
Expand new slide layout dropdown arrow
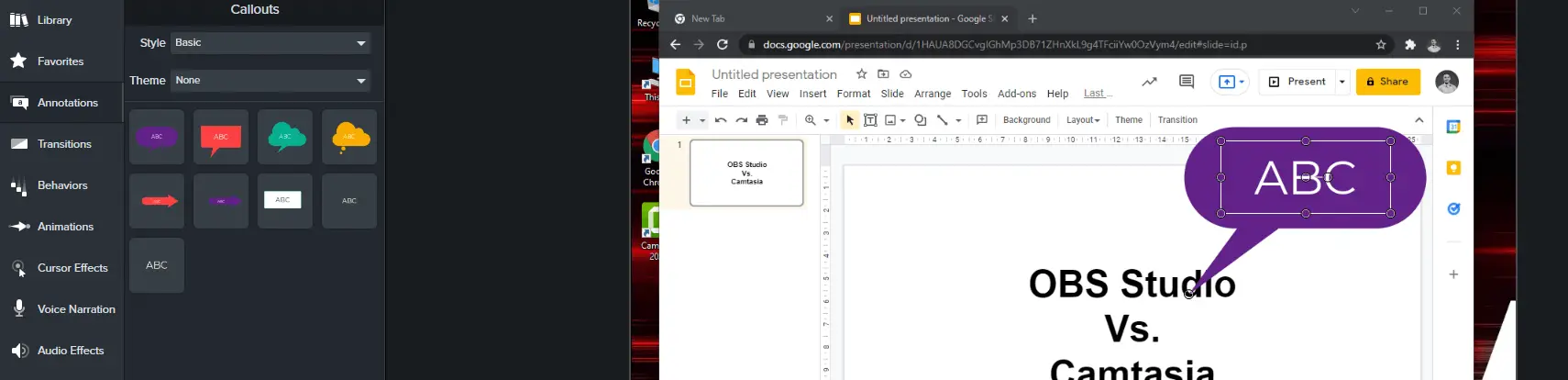tap(702, 120)
